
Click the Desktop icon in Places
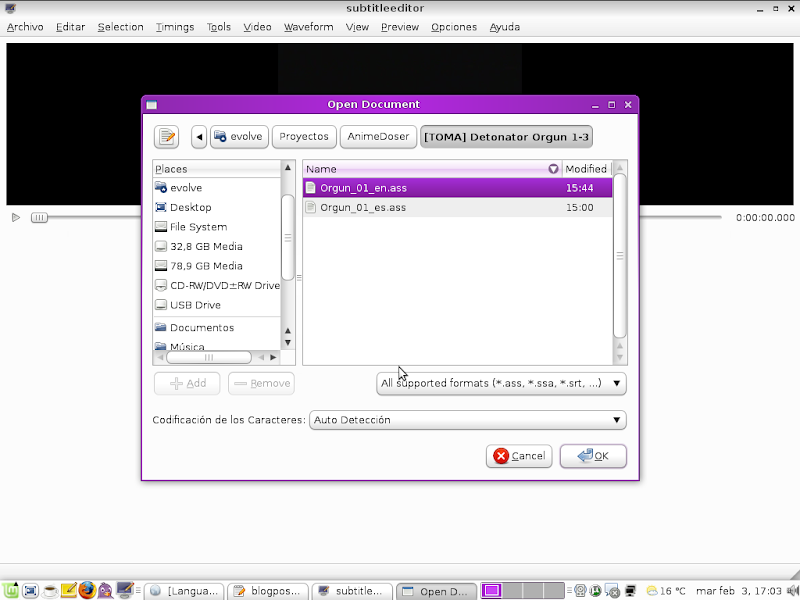pyautogui.click(x=161, y=207)
